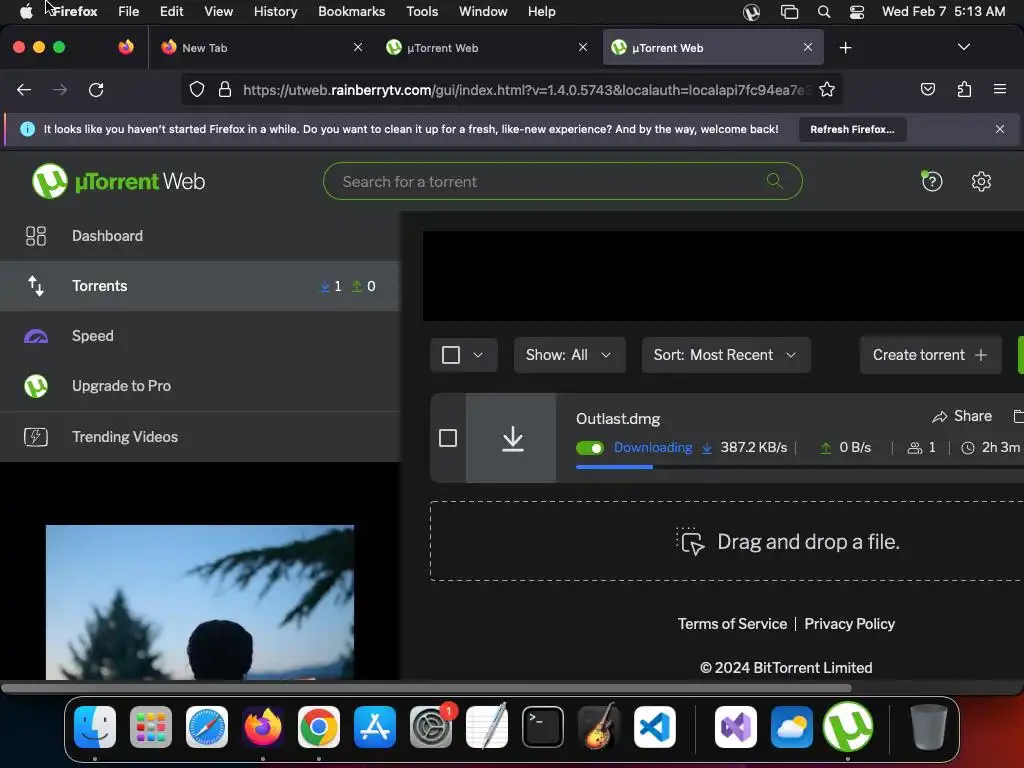This screenshot has height=768, width=1024.
Task: Open µTorrent app from the Dock
Action: point(848,727)
